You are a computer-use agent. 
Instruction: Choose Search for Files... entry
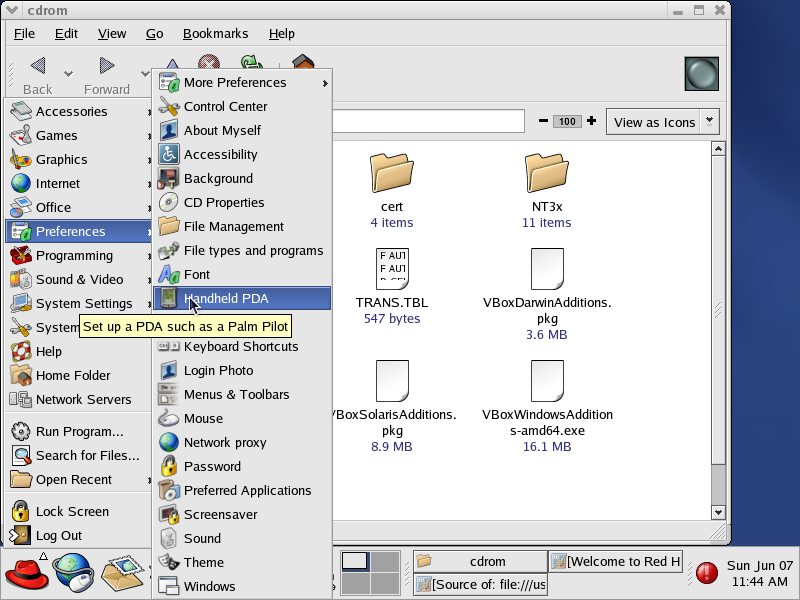[79, 456]
